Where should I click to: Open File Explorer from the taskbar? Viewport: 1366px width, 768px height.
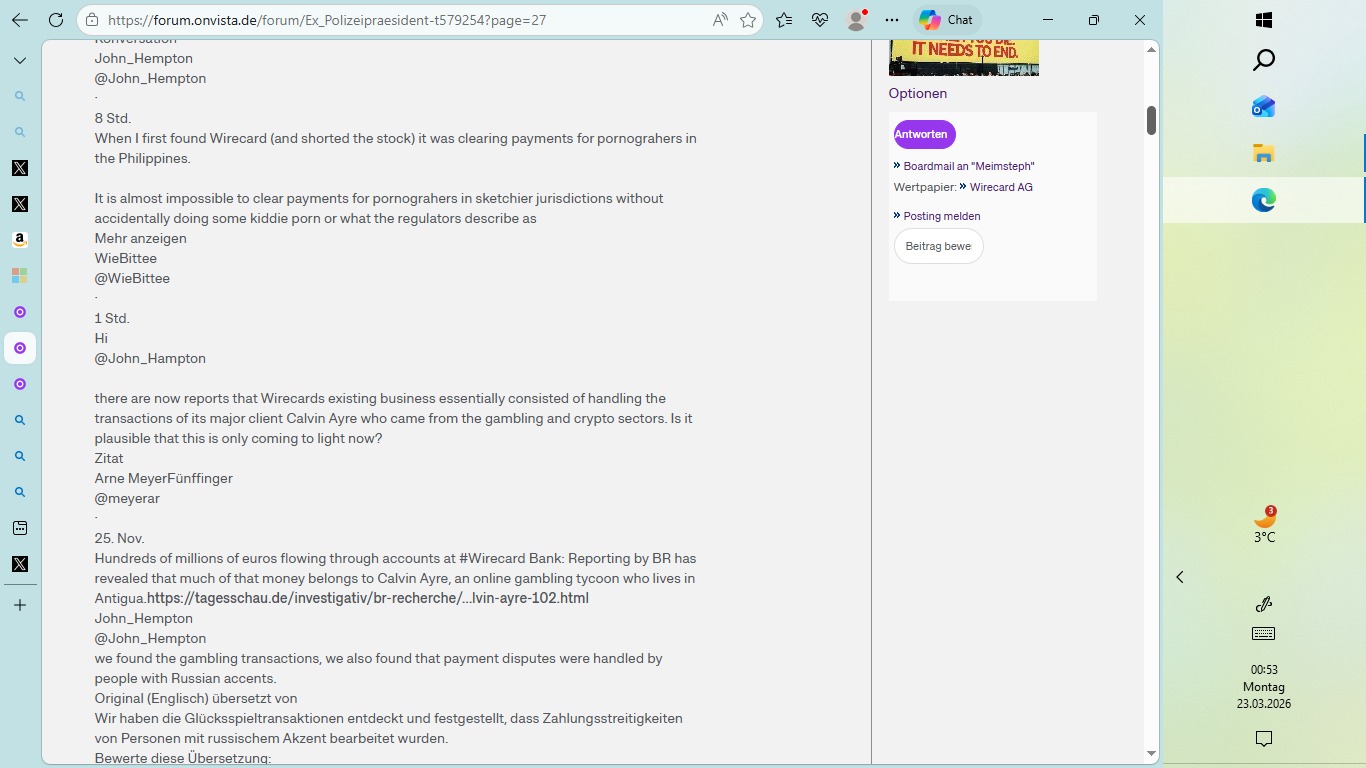point(1264,153)
